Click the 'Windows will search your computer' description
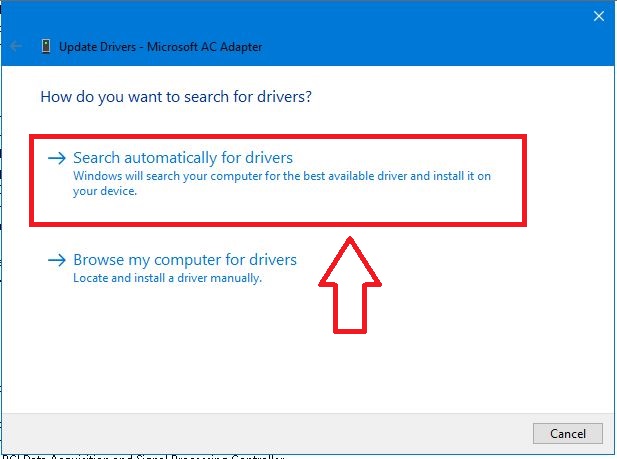 click(280, 176)
